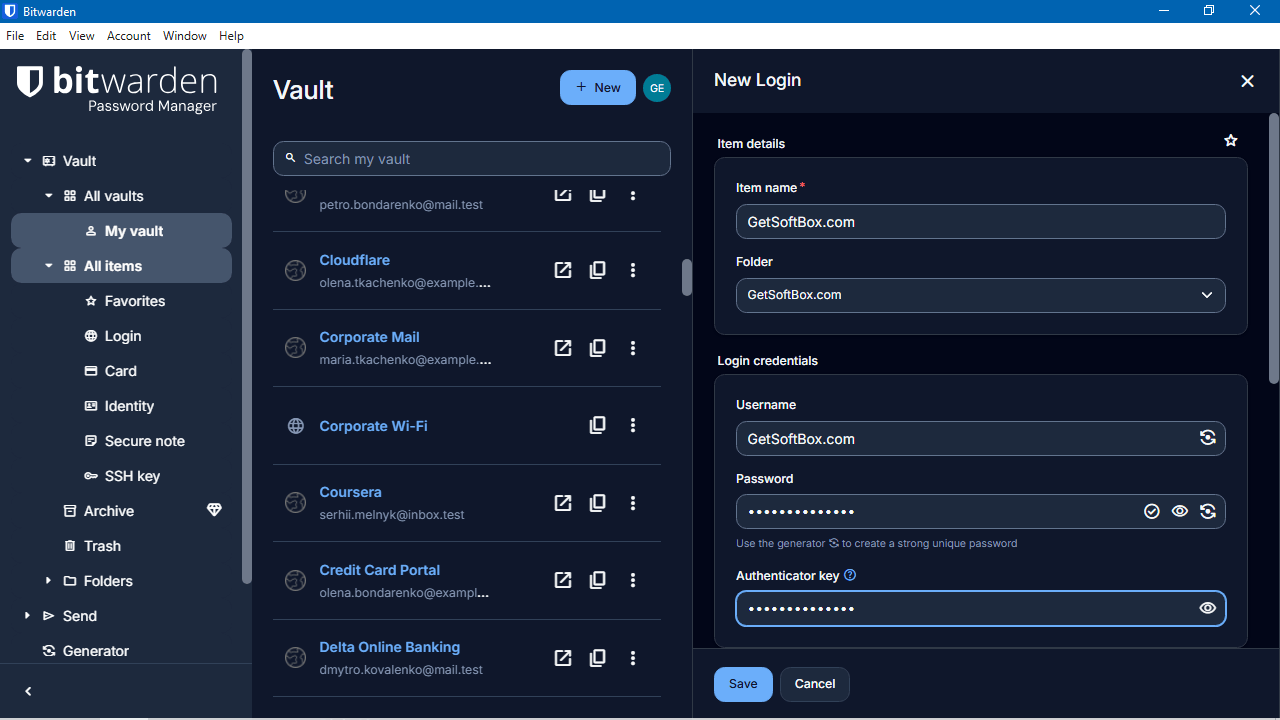Open more options for Coursera

coord(633,503)
